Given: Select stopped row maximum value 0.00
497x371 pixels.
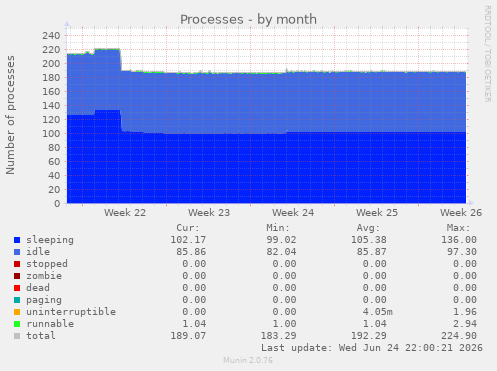Looking at the screenshot, I should [x=465, y=264].
